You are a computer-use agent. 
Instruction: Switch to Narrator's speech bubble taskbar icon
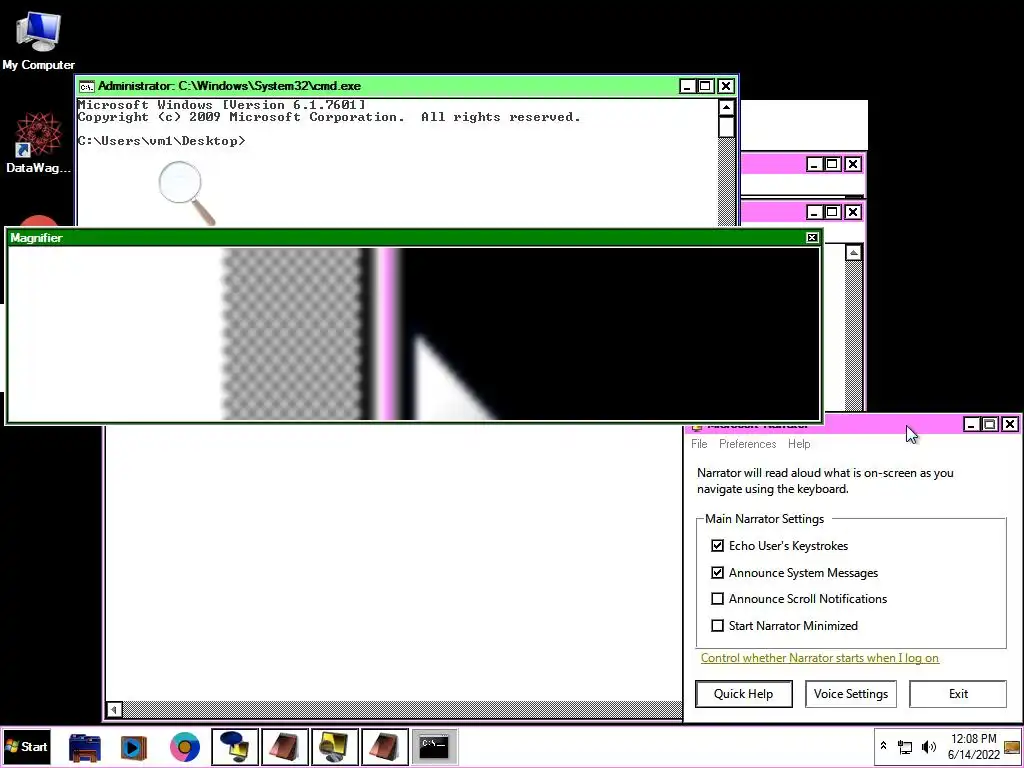[235, 747]
